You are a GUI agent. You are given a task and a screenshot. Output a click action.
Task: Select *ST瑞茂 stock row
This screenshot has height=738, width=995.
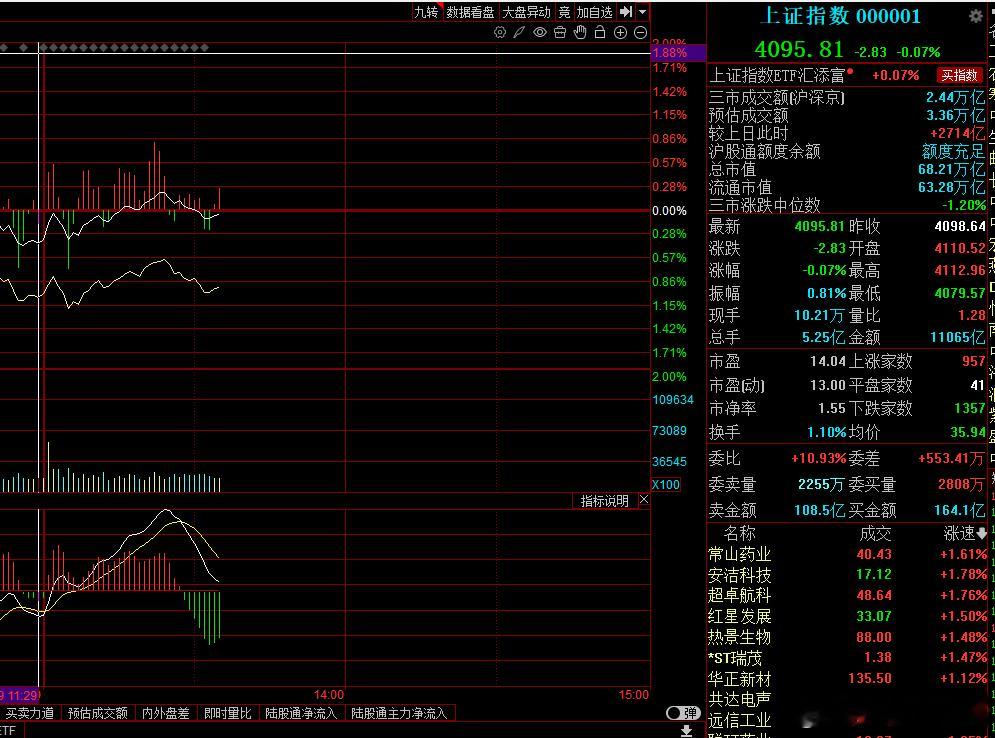pos(848,657)
